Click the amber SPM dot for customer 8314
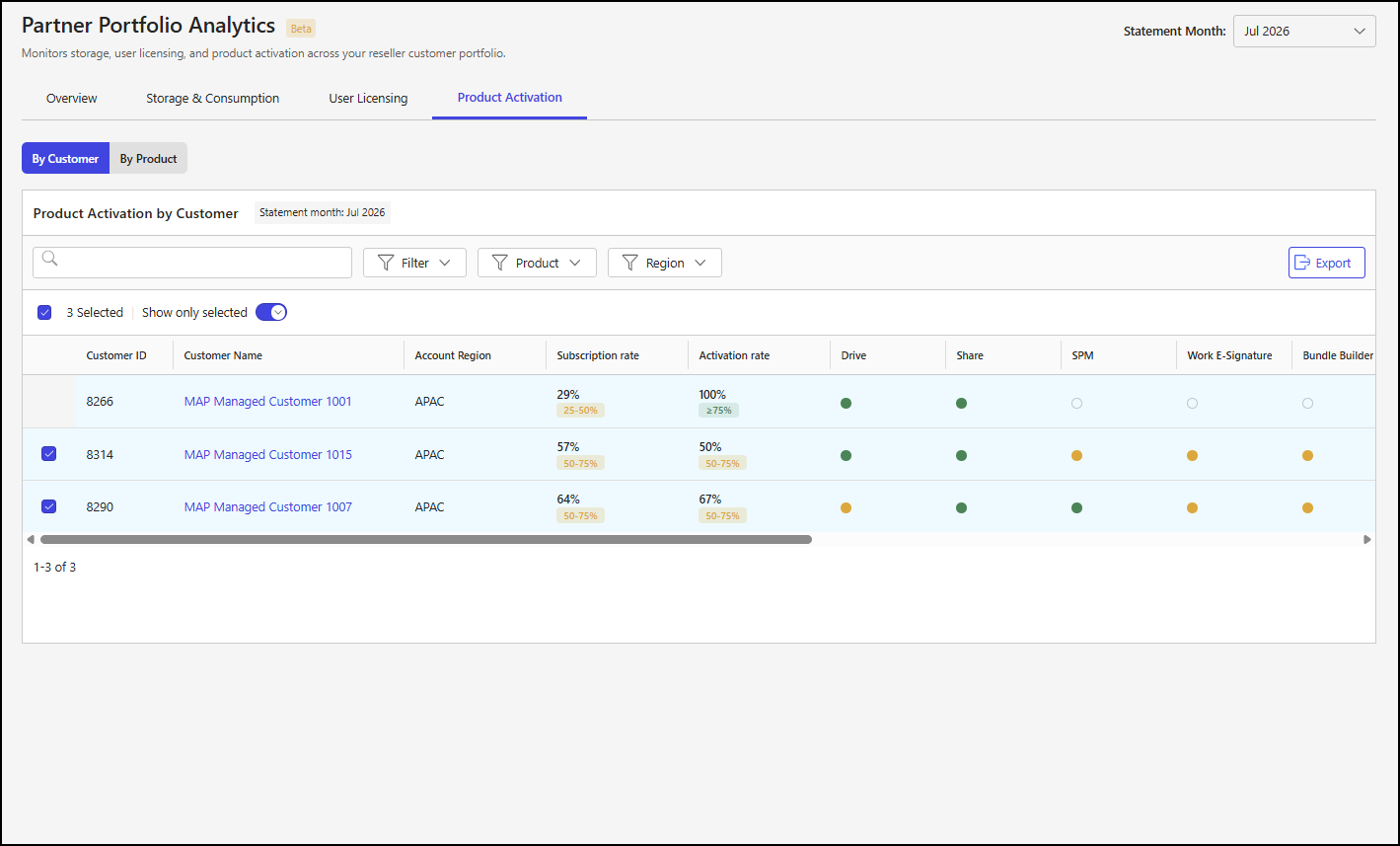This screenshot has width=1400, height=846. [x=1076, y=455]
